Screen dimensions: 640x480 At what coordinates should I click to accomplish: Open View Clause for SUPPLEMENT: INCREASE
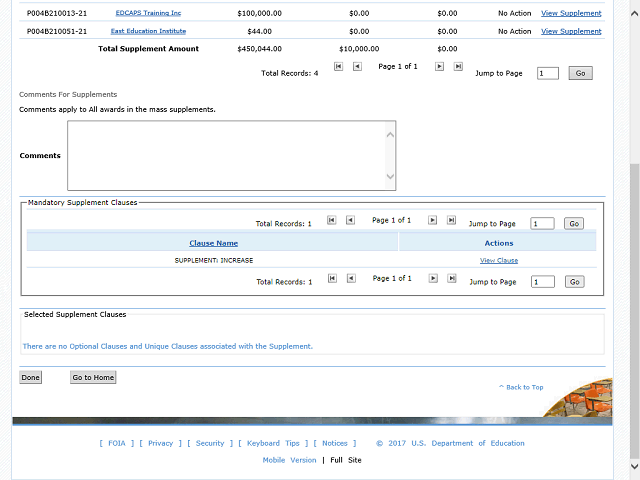tap(498, 260)
